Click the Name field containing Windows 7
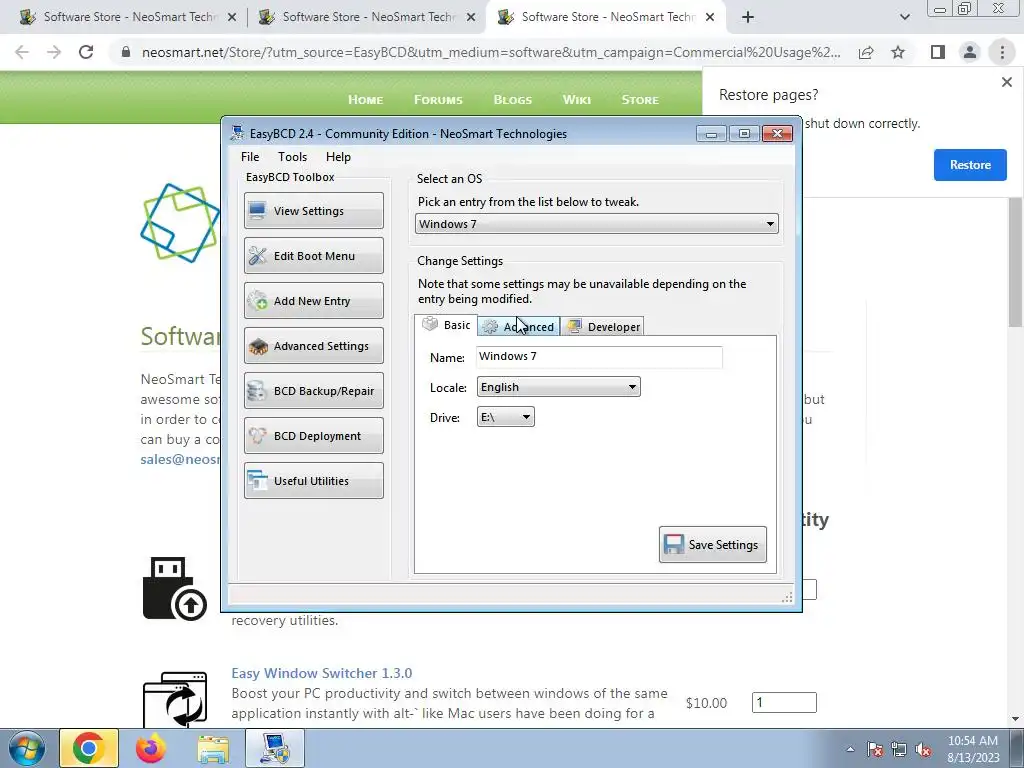The image size is (1024, 768). [600, 357]
